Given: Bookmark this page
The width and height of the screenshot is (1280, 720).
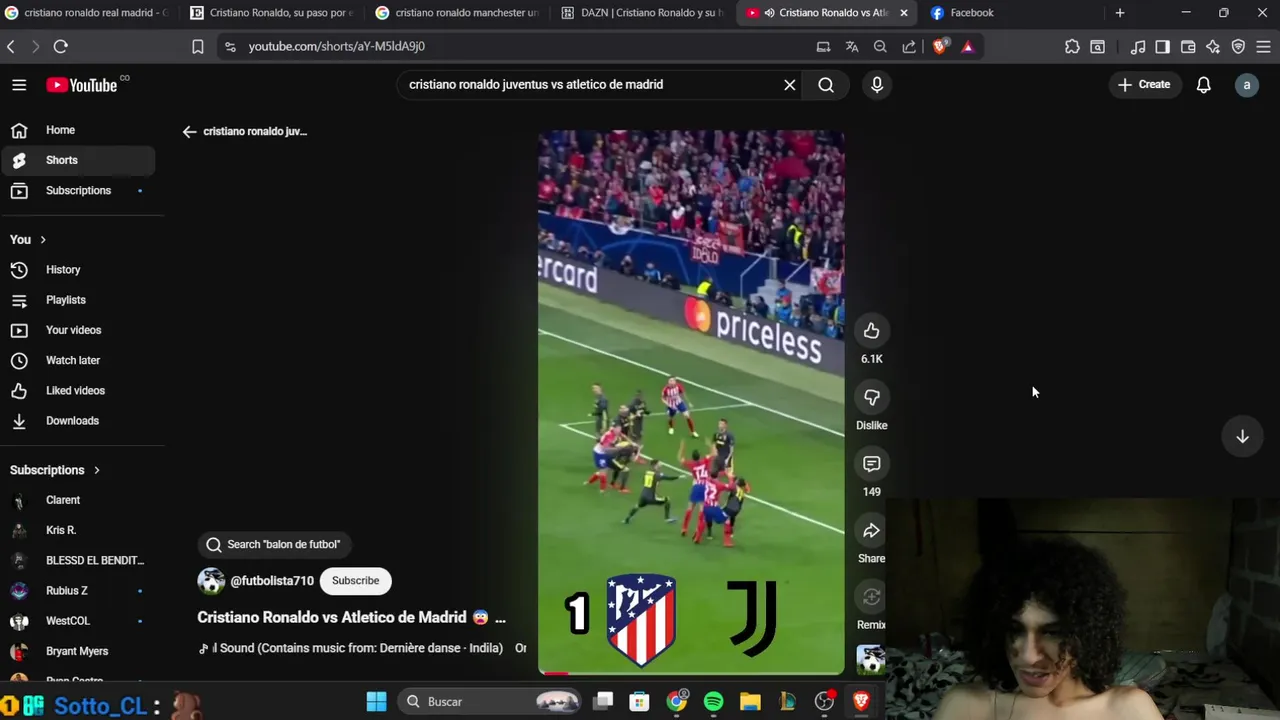Looking at the screenshot, I should pyautogui.click(x=198, y=47).
